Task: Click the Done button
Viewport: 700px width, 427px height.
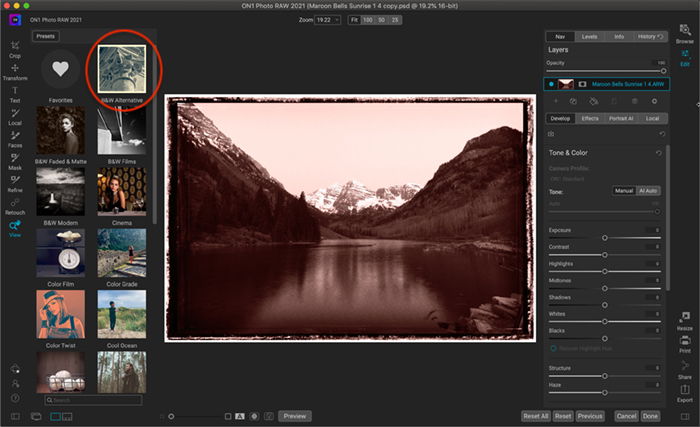Action: [x=651, y=415]
